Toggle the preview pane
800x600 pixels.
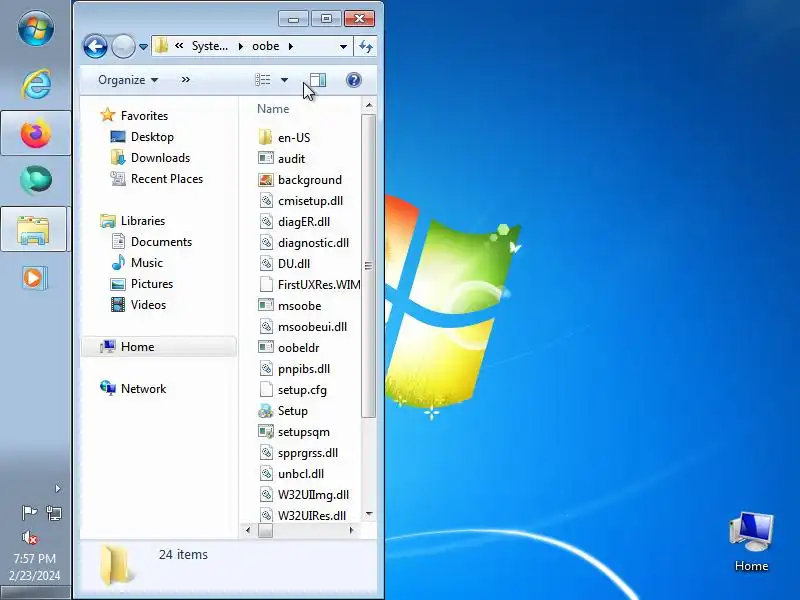click(x=318, y=80)
